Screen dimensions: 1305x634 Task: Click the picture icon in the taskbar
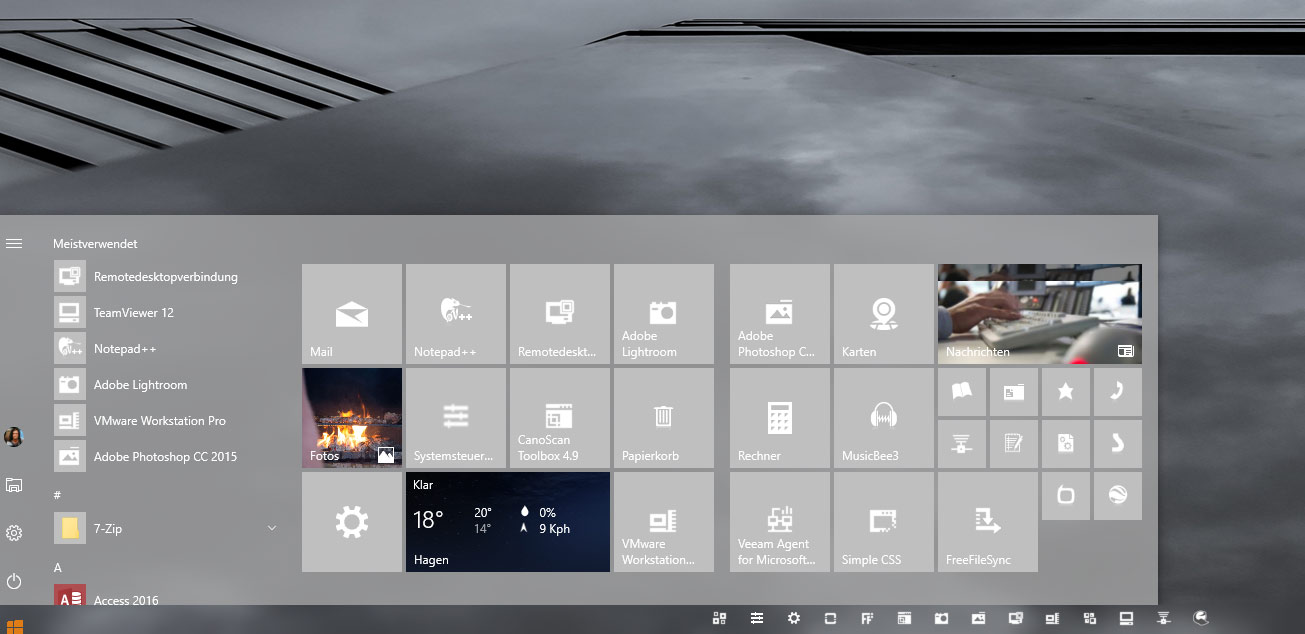(x=979, y=619)
